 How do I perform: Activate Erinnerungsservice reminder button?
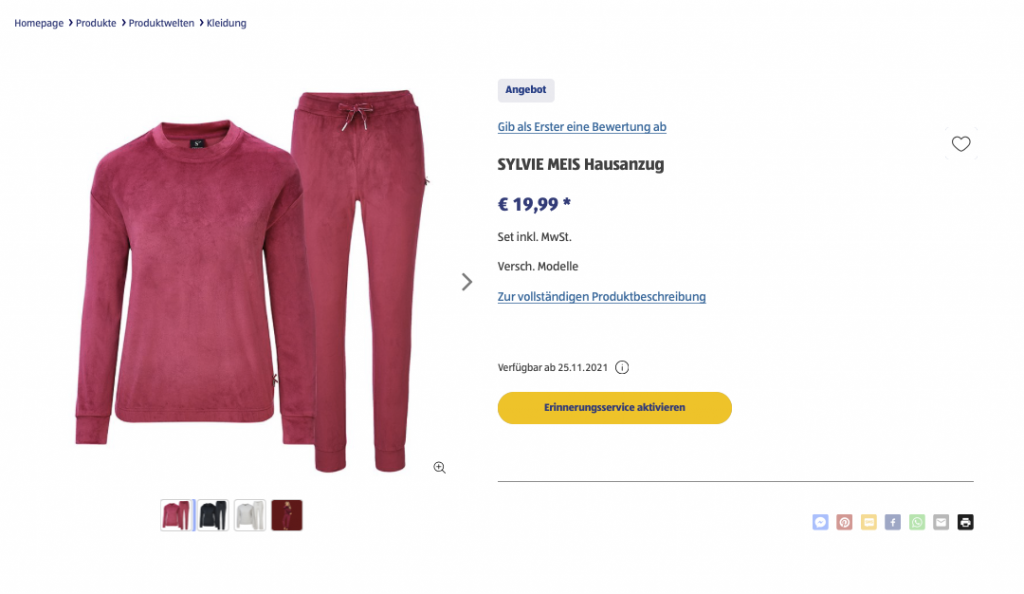615,408
